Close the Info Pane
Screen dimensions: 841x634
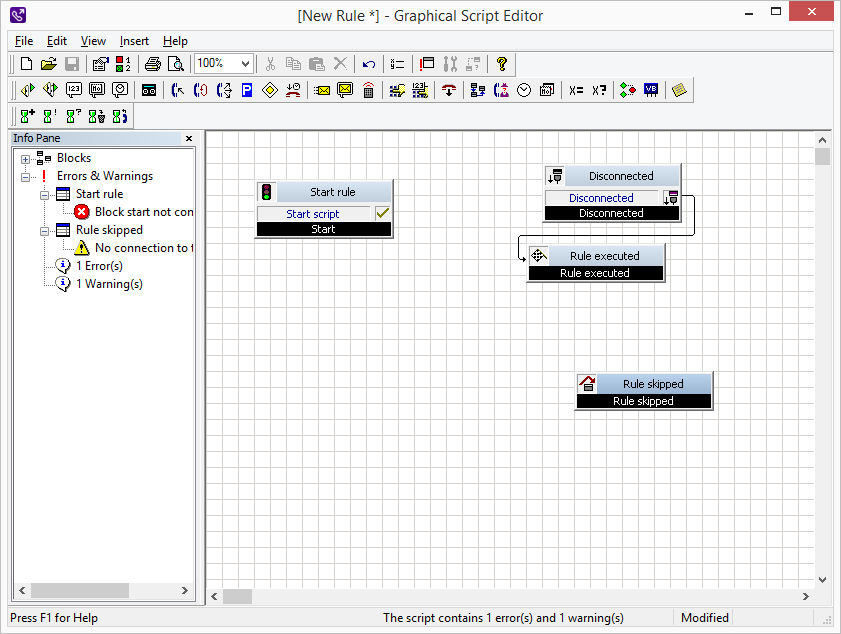(x=189, y=138)
